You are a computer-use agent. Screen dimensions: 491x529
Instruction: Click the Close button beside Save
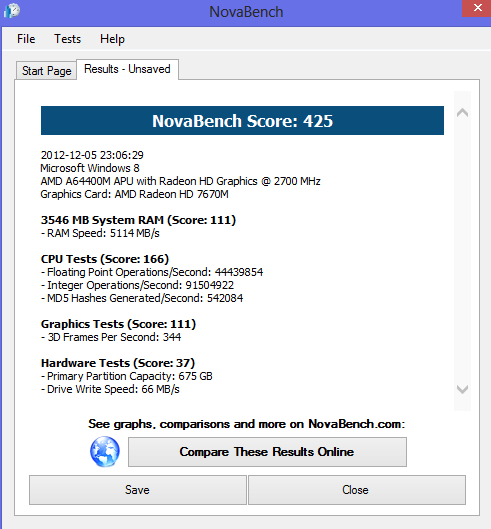[x=357, y=490]
